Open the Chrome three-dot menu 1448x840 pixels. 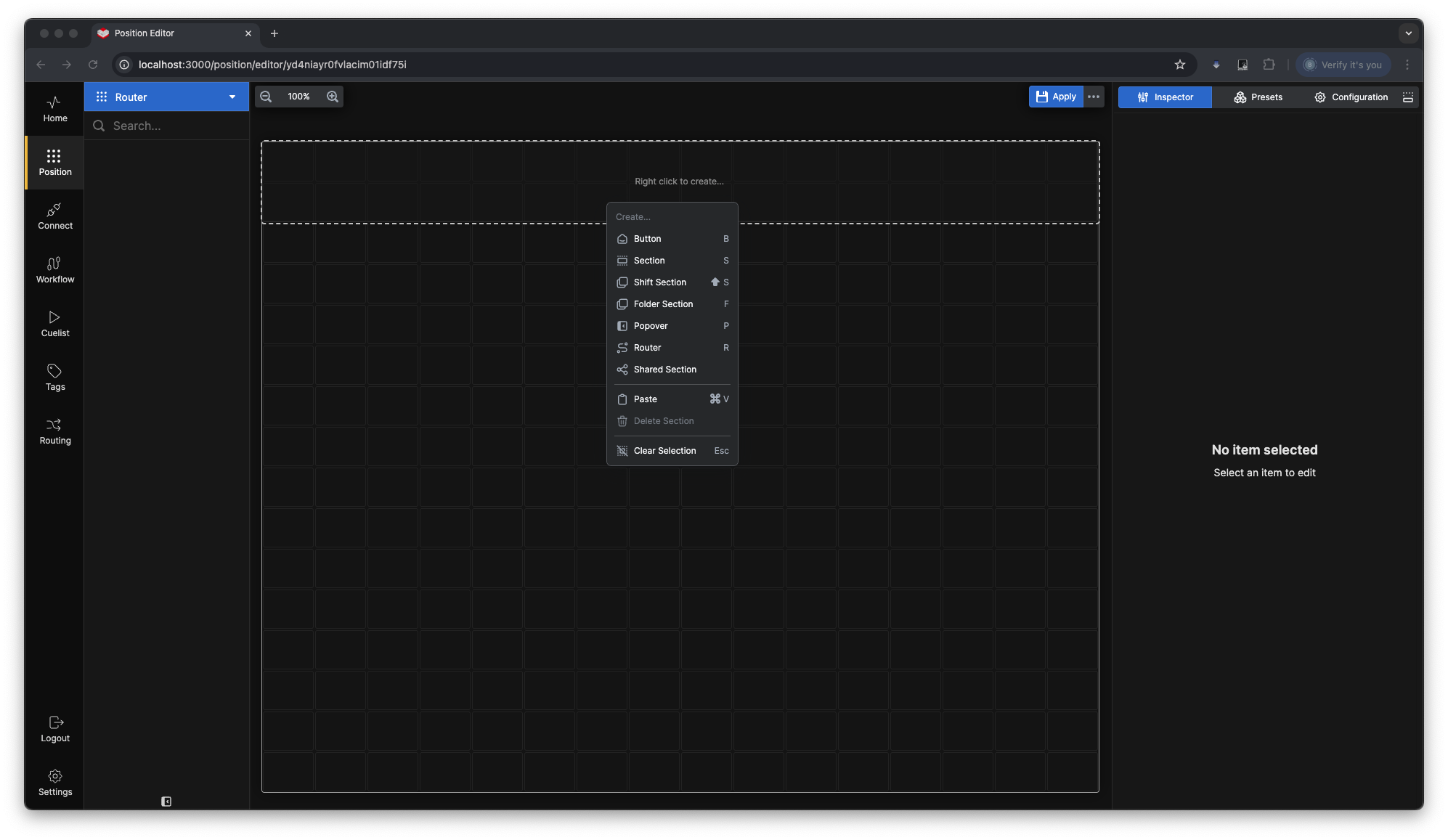pyautogui.click(x=1407, y=65)
